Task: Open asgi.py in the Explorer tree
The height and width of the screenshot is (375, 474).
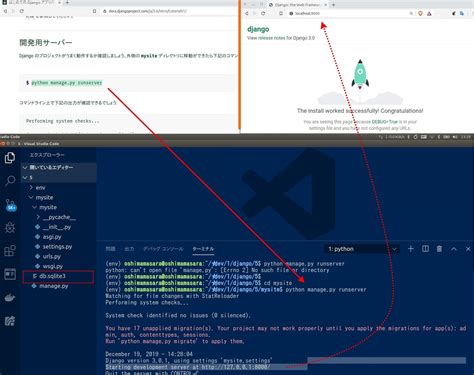Action: 59,237
